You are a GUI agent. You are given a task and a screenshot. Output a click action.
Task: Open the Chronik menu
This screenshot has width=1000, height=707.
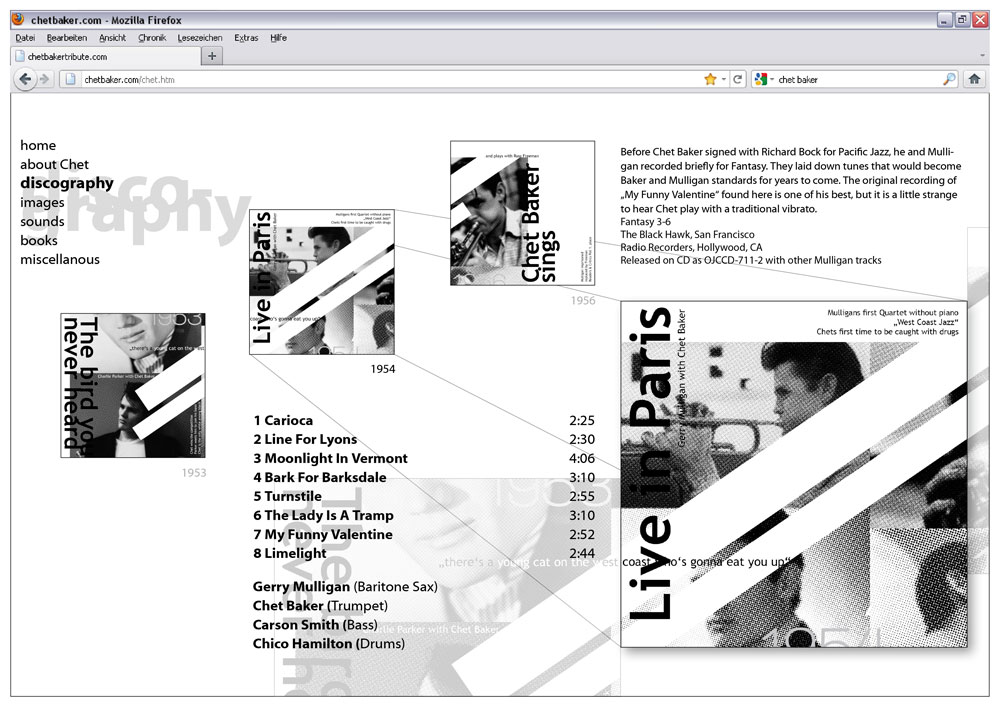tap(152, 38)
